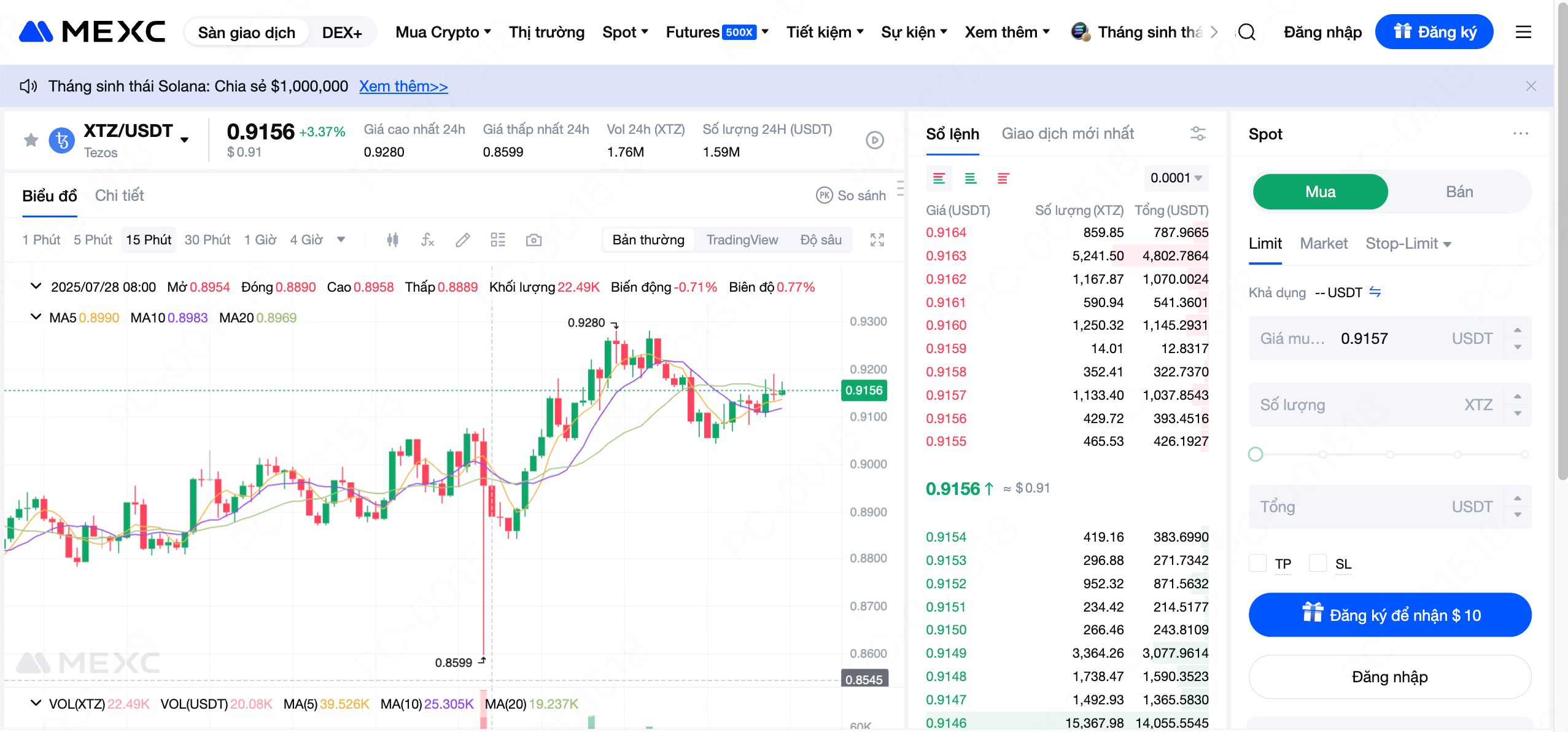This screenshot has height=732, width=1568.
Task: Click the announcement speaker icon
Action: (x=28, y=86)
